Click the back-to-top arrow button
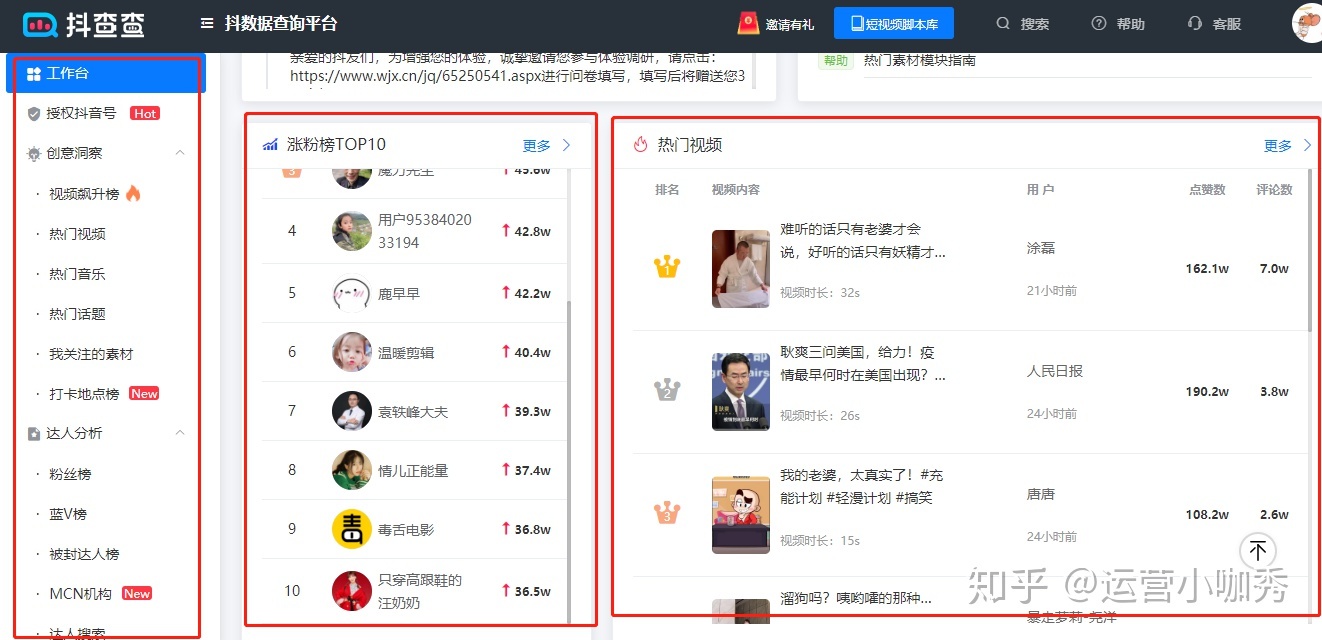This screenshot has width=1322, height=640. pos(1258,550)
